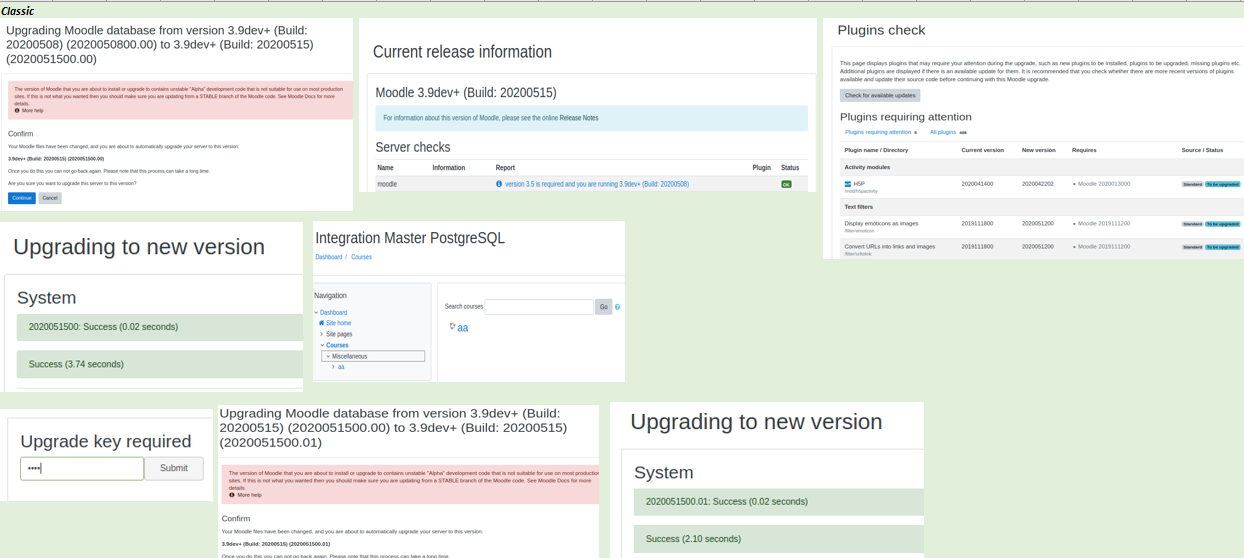Switch to Plugins requiring attention tab

pyautogui.click(x=878, y=132)
